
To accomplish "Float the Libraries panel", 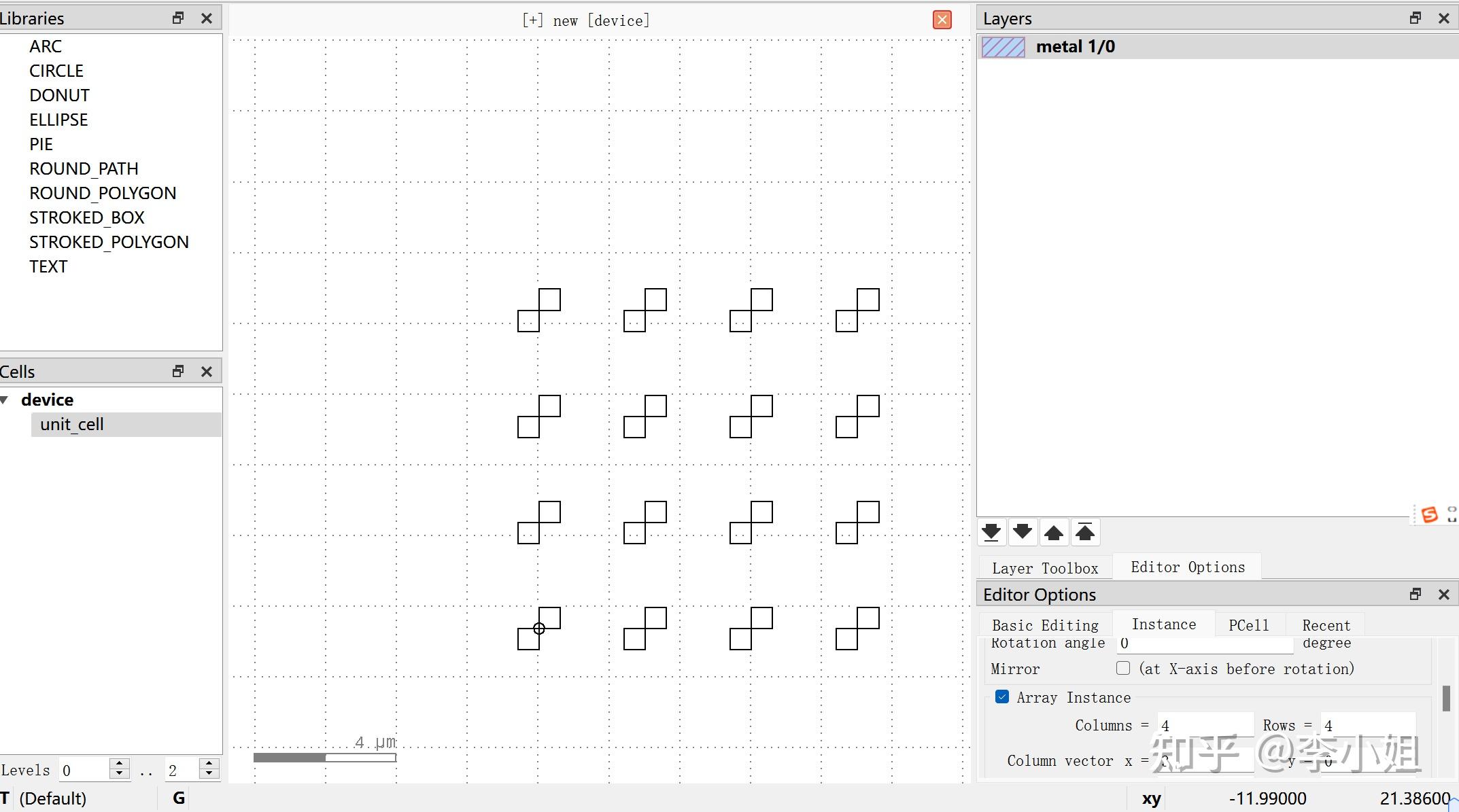I will [178, 18].
